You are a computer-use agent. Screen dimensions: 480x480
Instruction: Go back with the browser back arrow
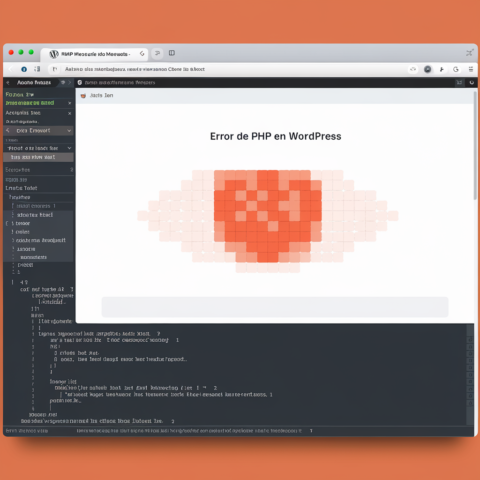point(11,69)
